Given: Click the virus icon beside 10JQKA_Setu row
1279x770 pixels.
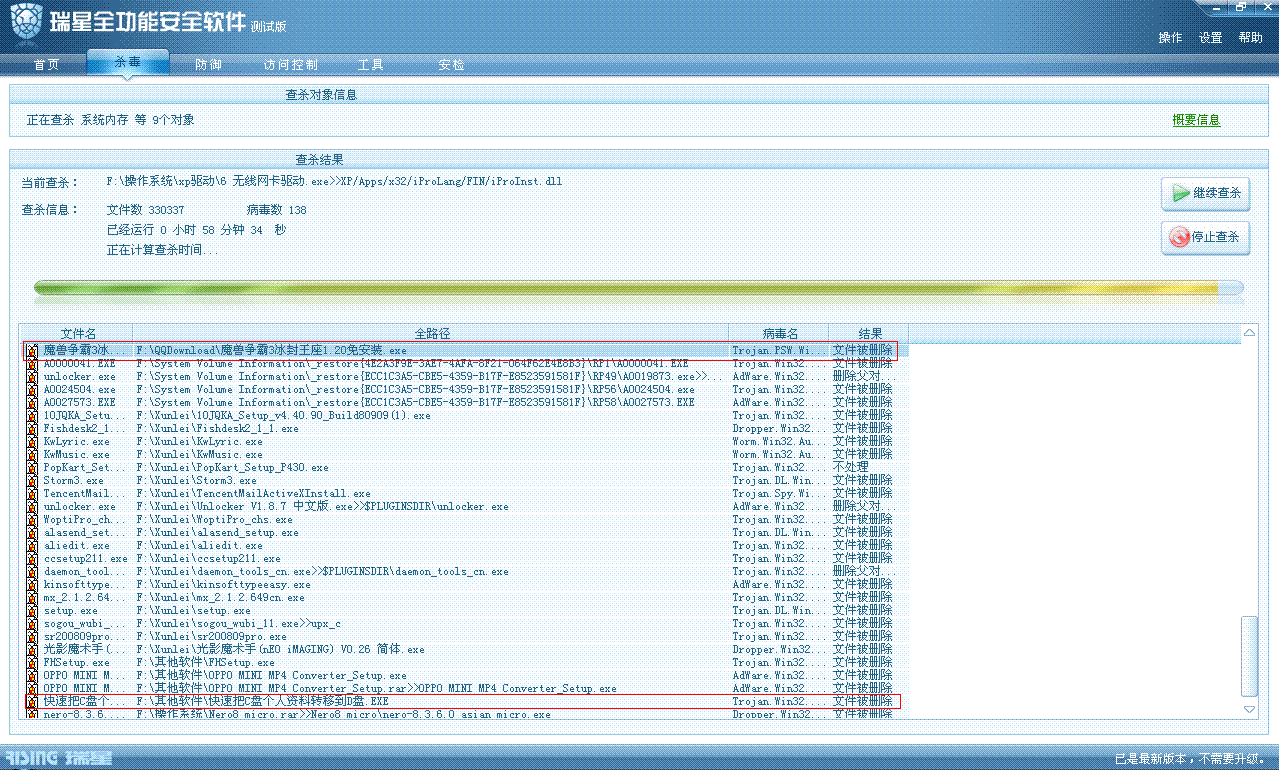Looking at the screenshot, I should pyautogui.click(x=32, y=416).
